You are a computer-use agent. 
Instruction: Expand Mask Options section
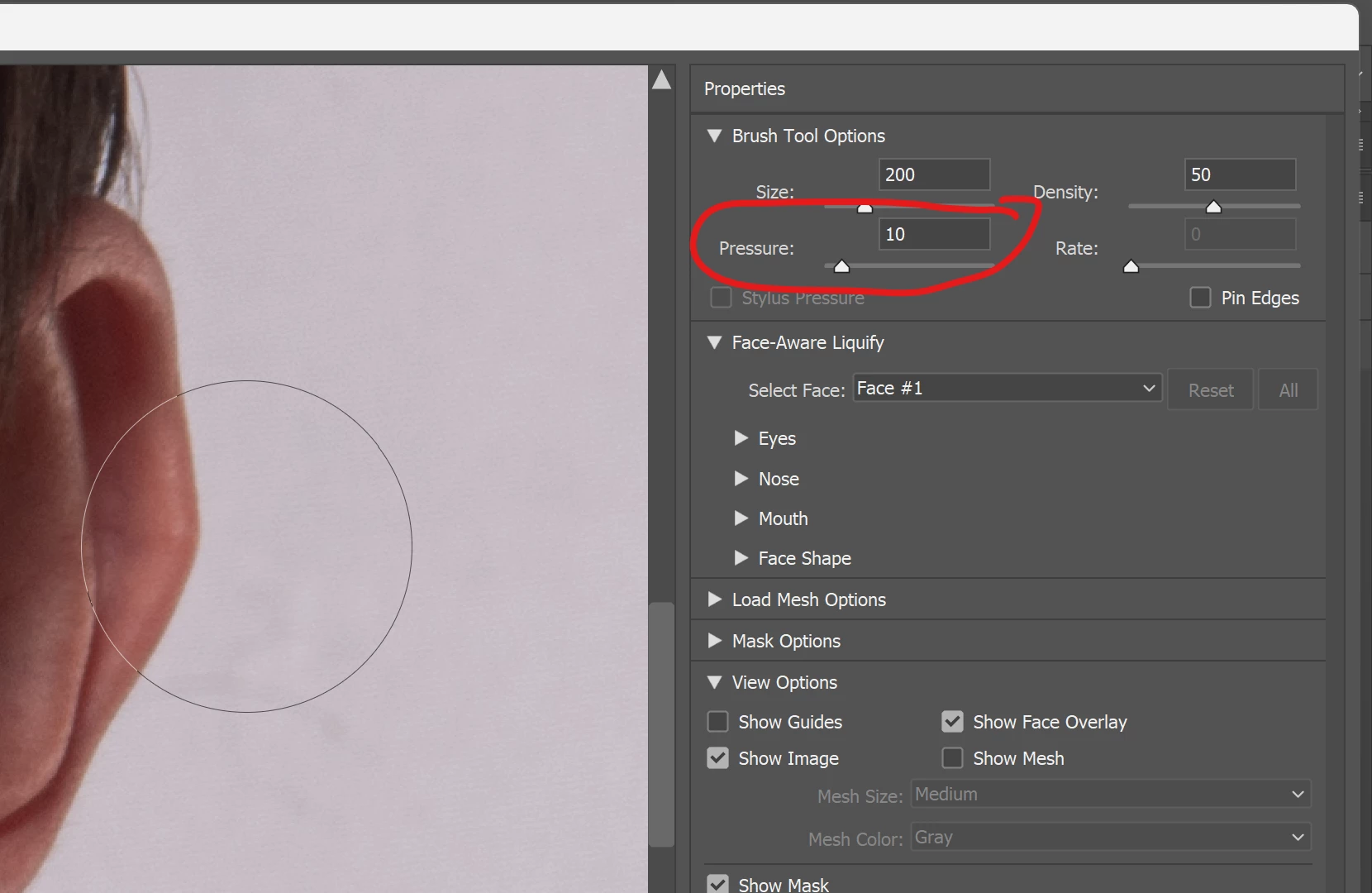click(715, 641)
